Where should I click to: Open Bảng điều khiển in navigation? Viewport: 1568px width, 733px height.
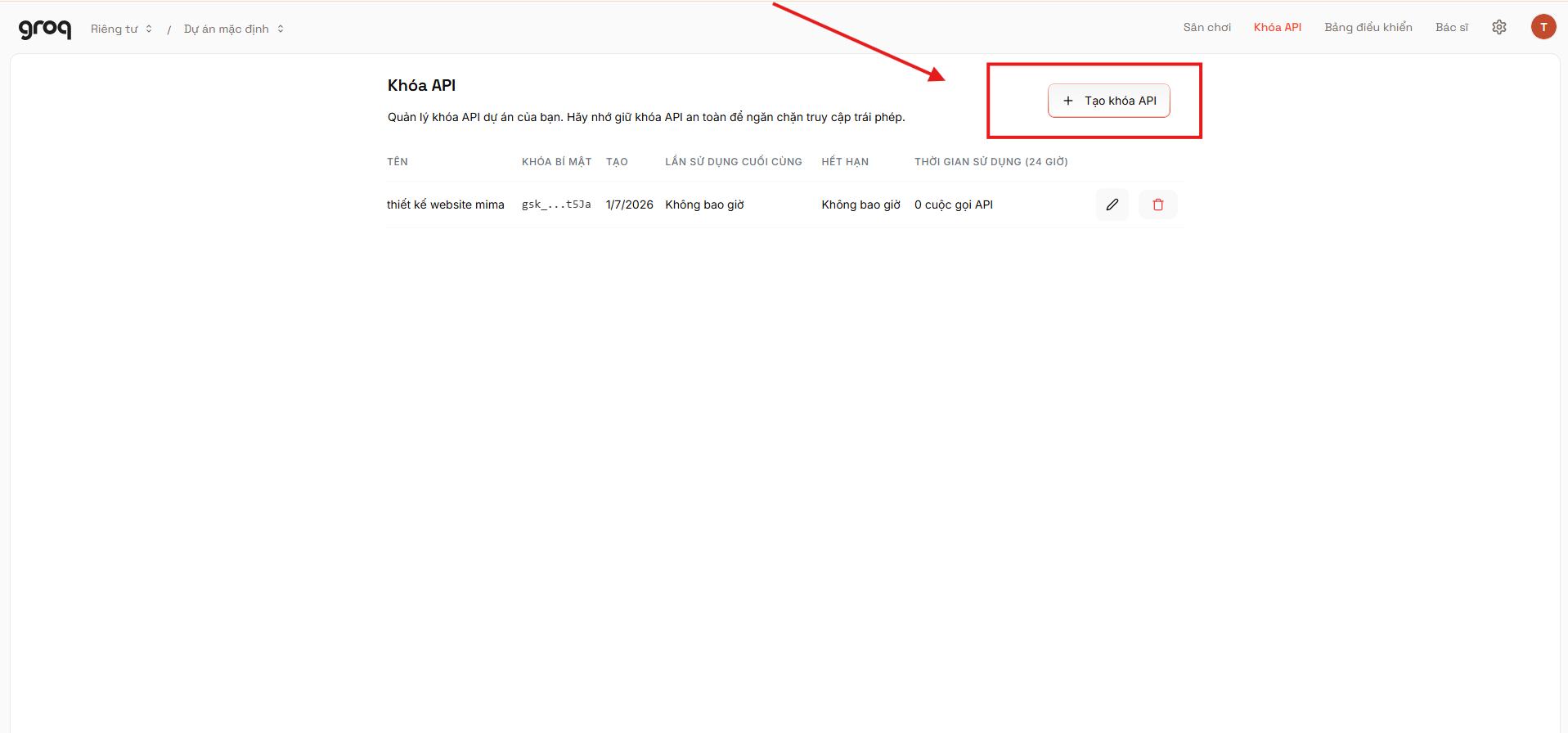tap(1368, 27)
